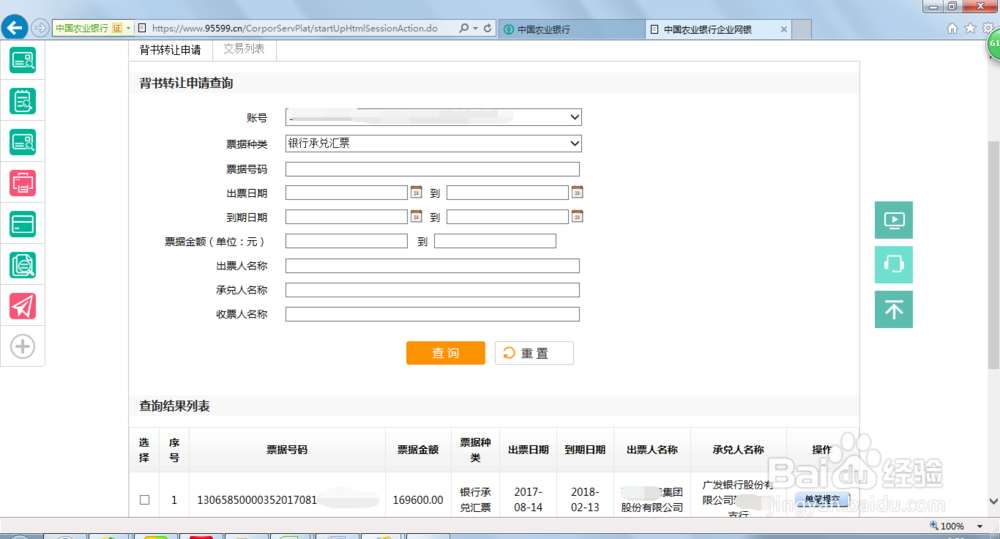Open third sidebar green card-search icon
The image size is (1000, 539).
coord(23,142)
